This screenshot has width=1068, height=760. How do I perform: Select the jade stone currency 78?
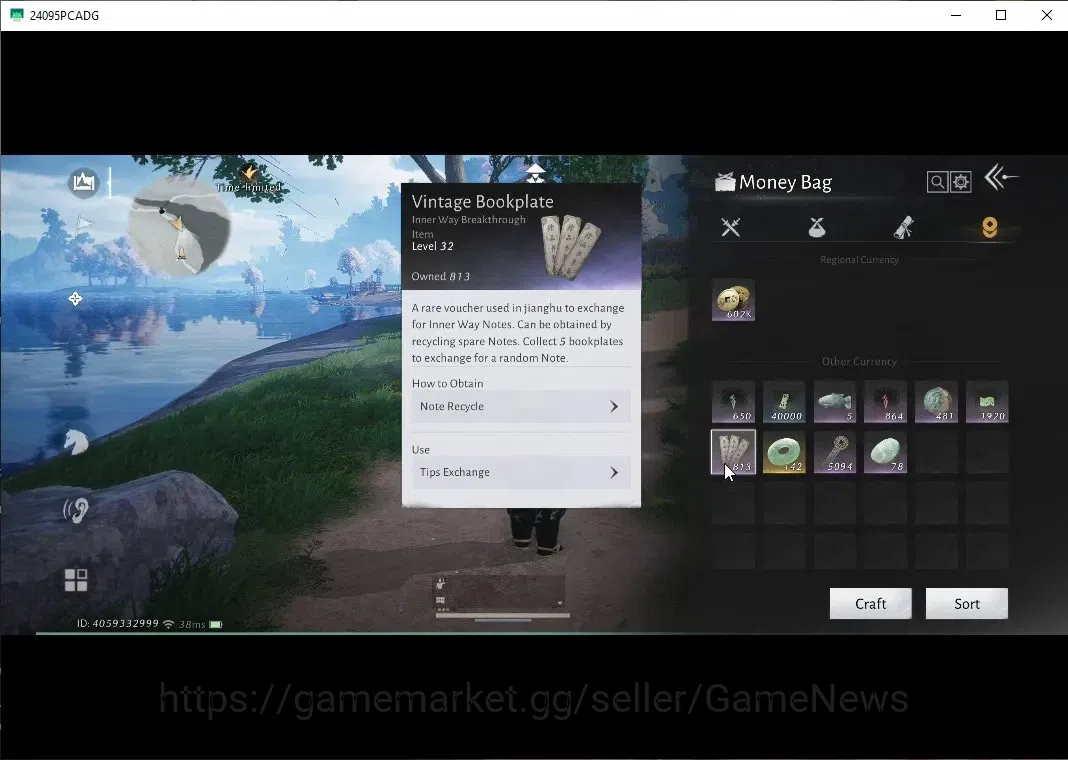pyautogui.click(x=885, y=452)
